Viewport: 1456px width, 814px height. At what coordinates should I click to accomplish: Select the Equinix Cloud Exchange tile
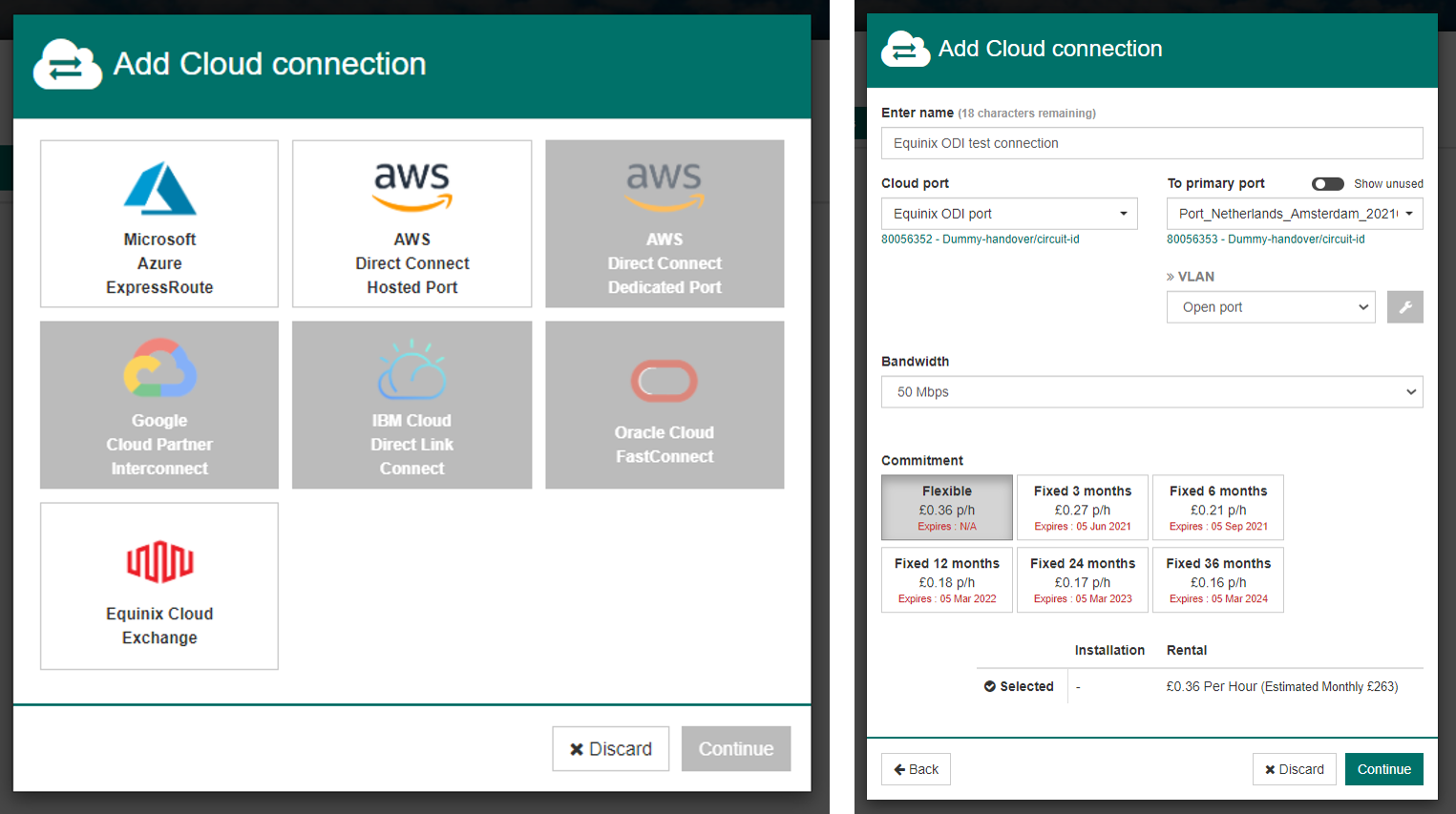point(159,586)
